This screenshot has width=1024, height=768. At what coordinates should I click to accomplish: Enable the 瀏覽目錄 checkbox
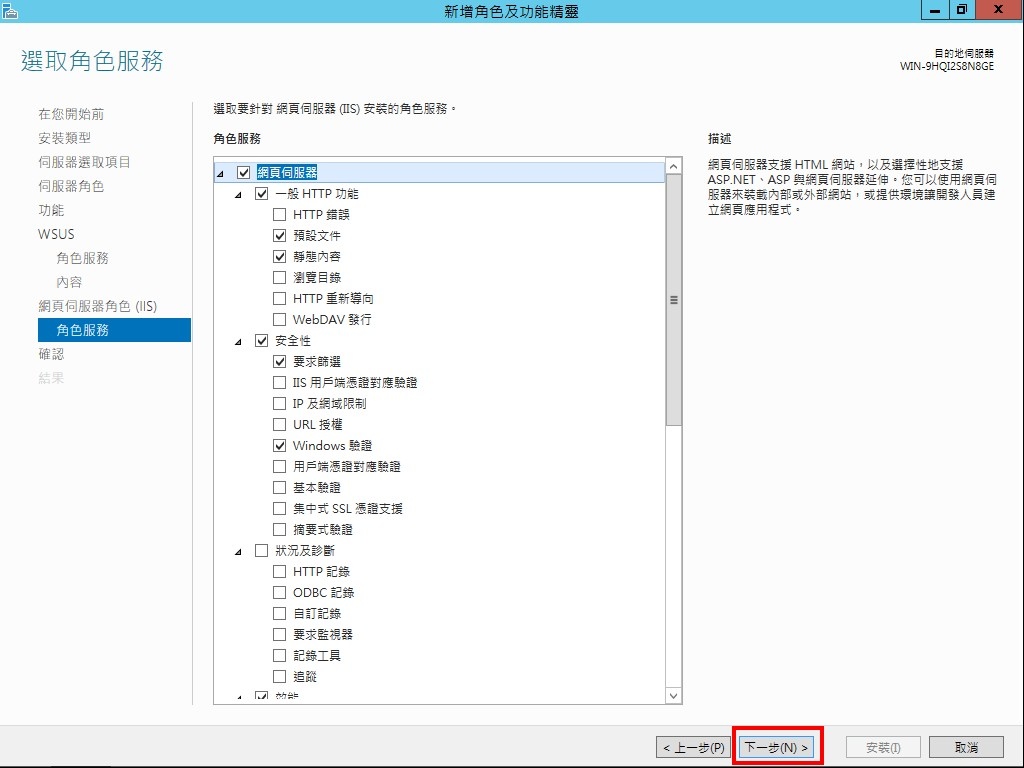[279, 277]
